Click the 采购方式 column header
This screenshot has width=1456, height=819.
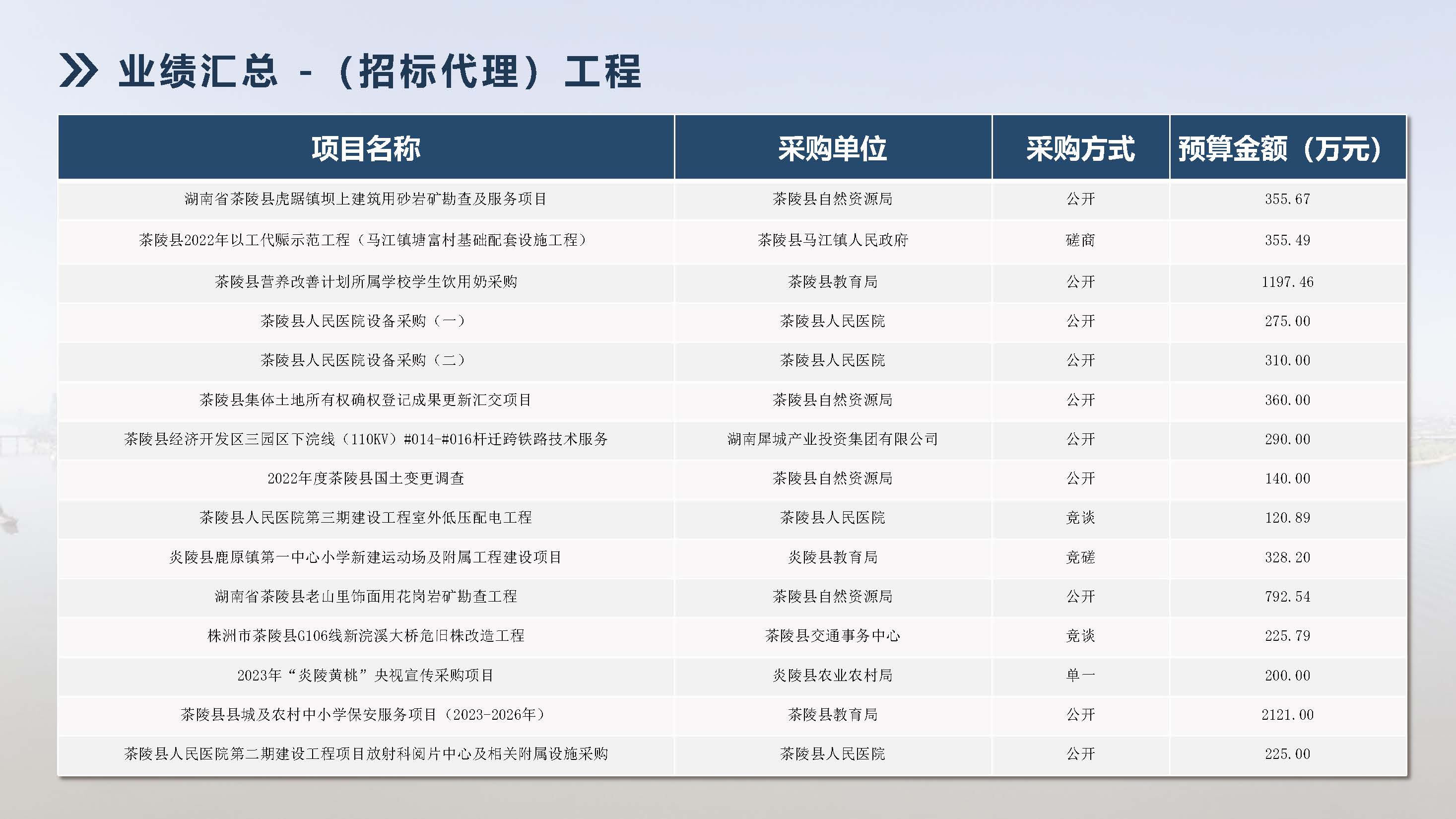[1080, 148]
